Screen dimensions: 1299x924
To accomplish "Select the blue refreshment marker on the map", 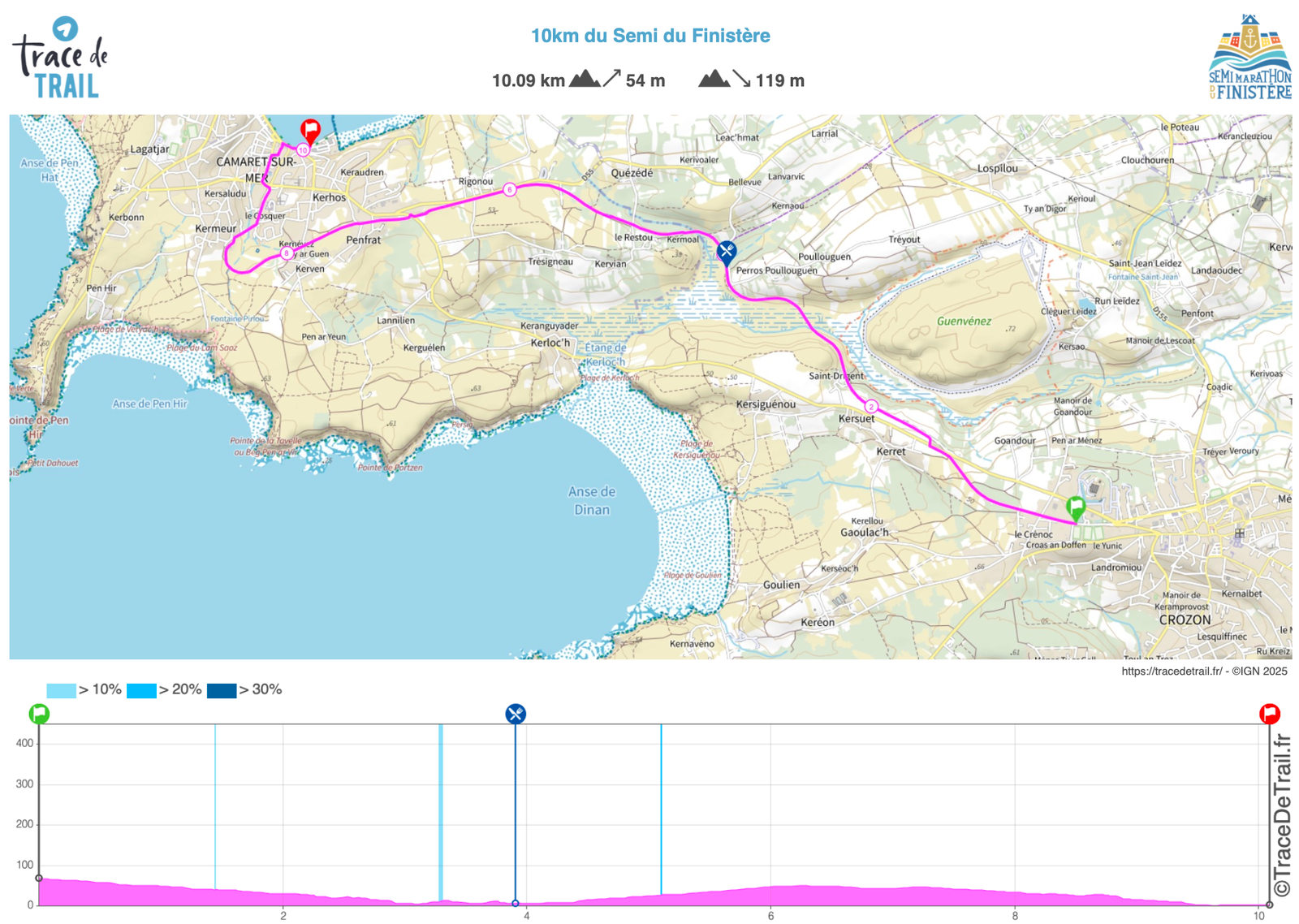I will (x=727, y=251).
